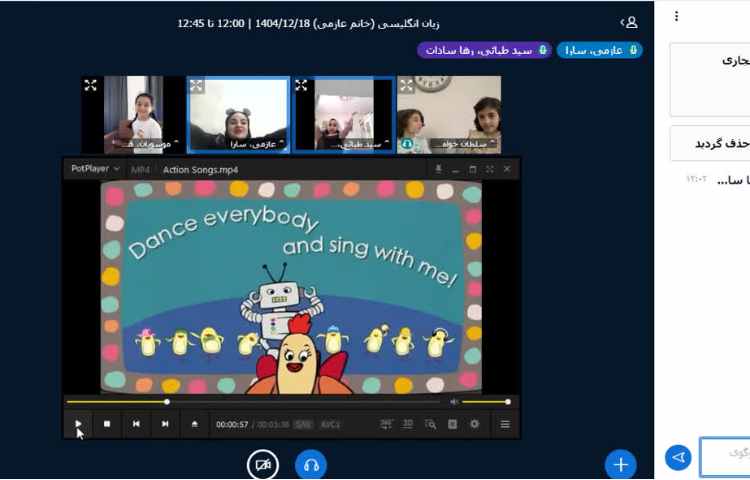Click the S/W decoder indicator
The width and height of the screenshot is (750, 480).
coord(303,425)
